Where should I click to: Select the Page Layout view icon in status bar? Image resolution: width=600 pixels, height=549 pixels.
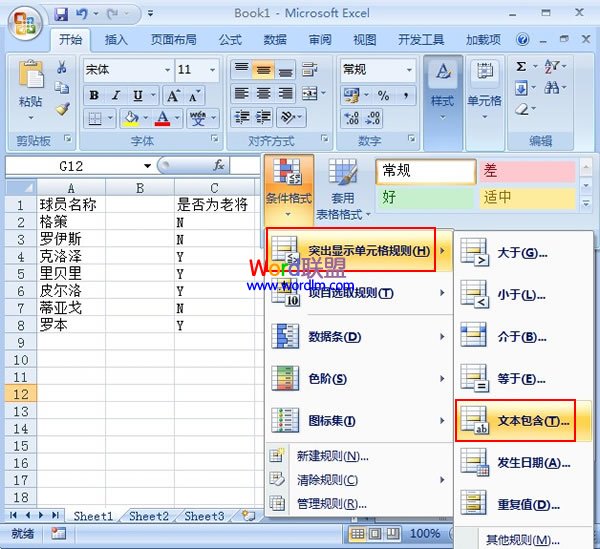(375, 533)
